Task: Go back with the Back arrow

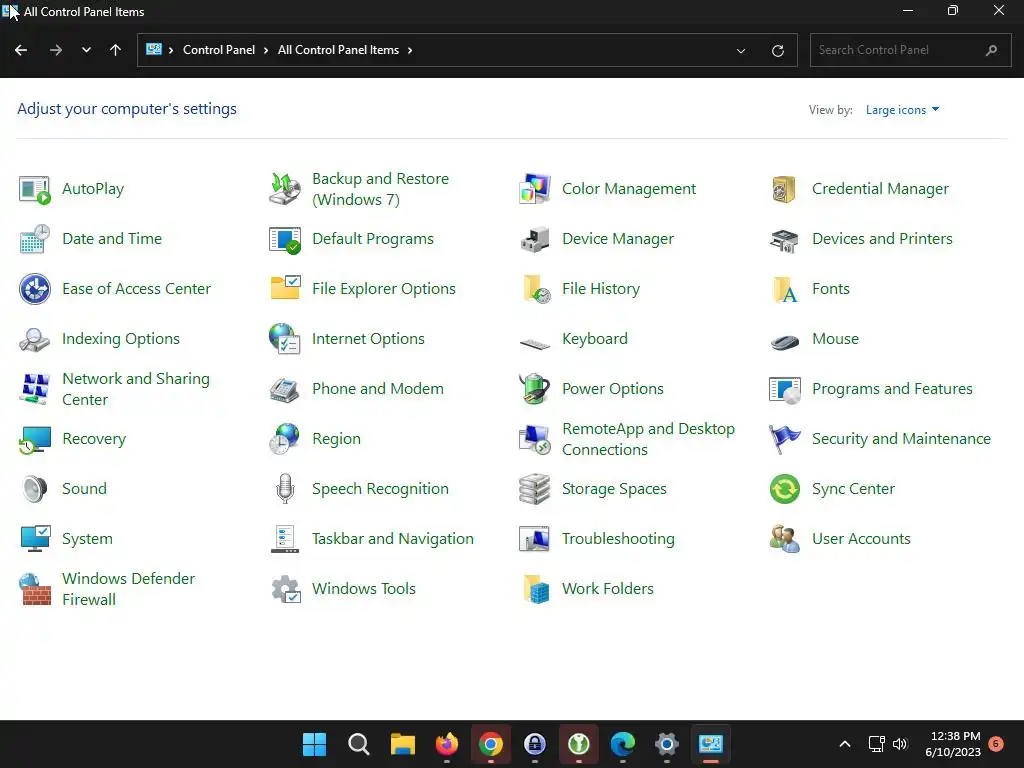Action: click(x=21, y=50)
